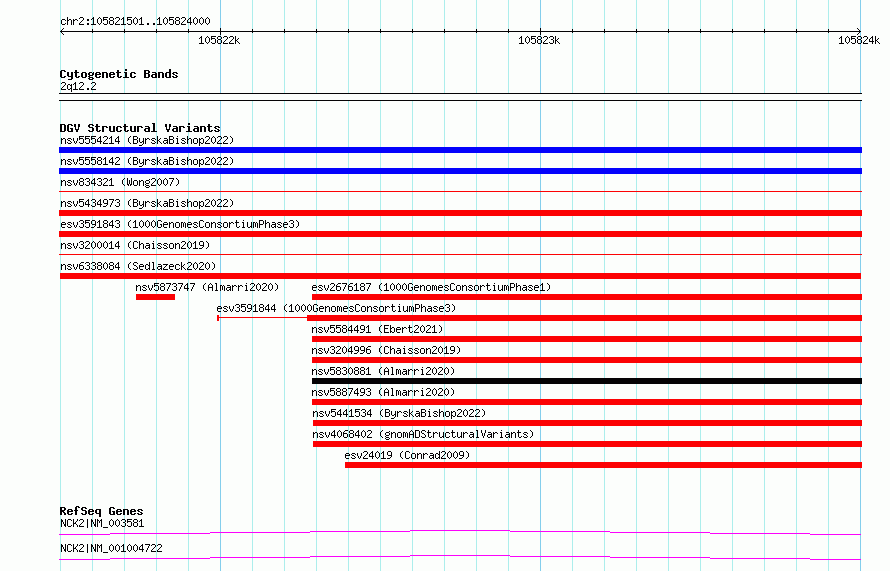Click the 105823k ruler label

tap(539, 40)
